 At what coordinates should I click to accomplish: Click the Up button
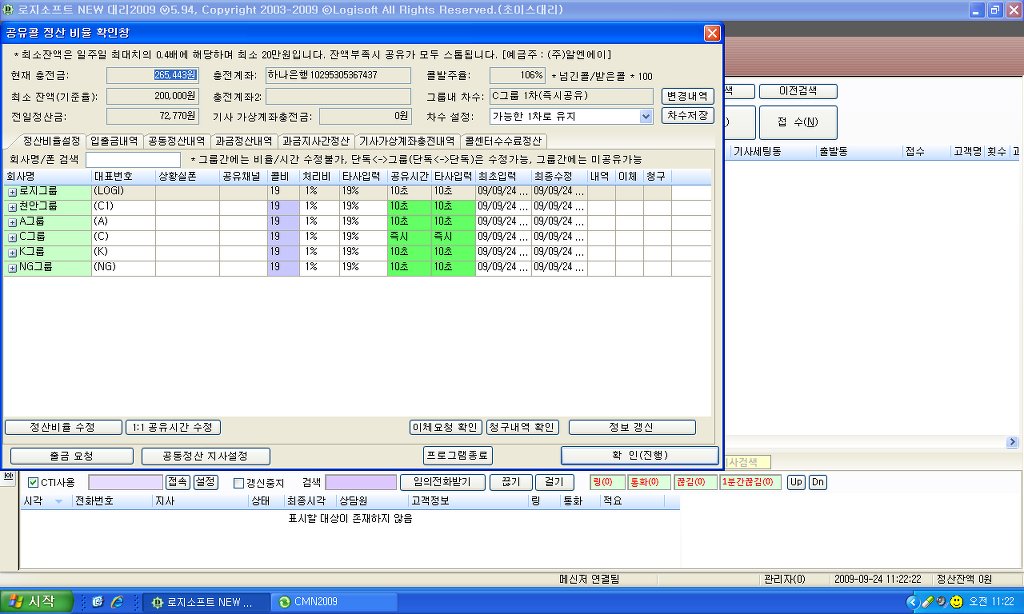tap(795, 482)
